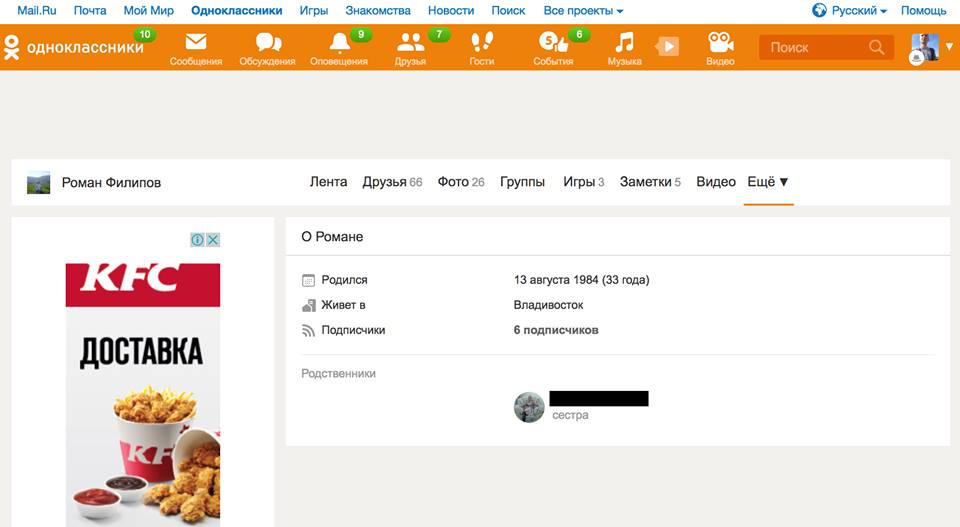Open Сообщения messages envelope icon

point(195,44)
